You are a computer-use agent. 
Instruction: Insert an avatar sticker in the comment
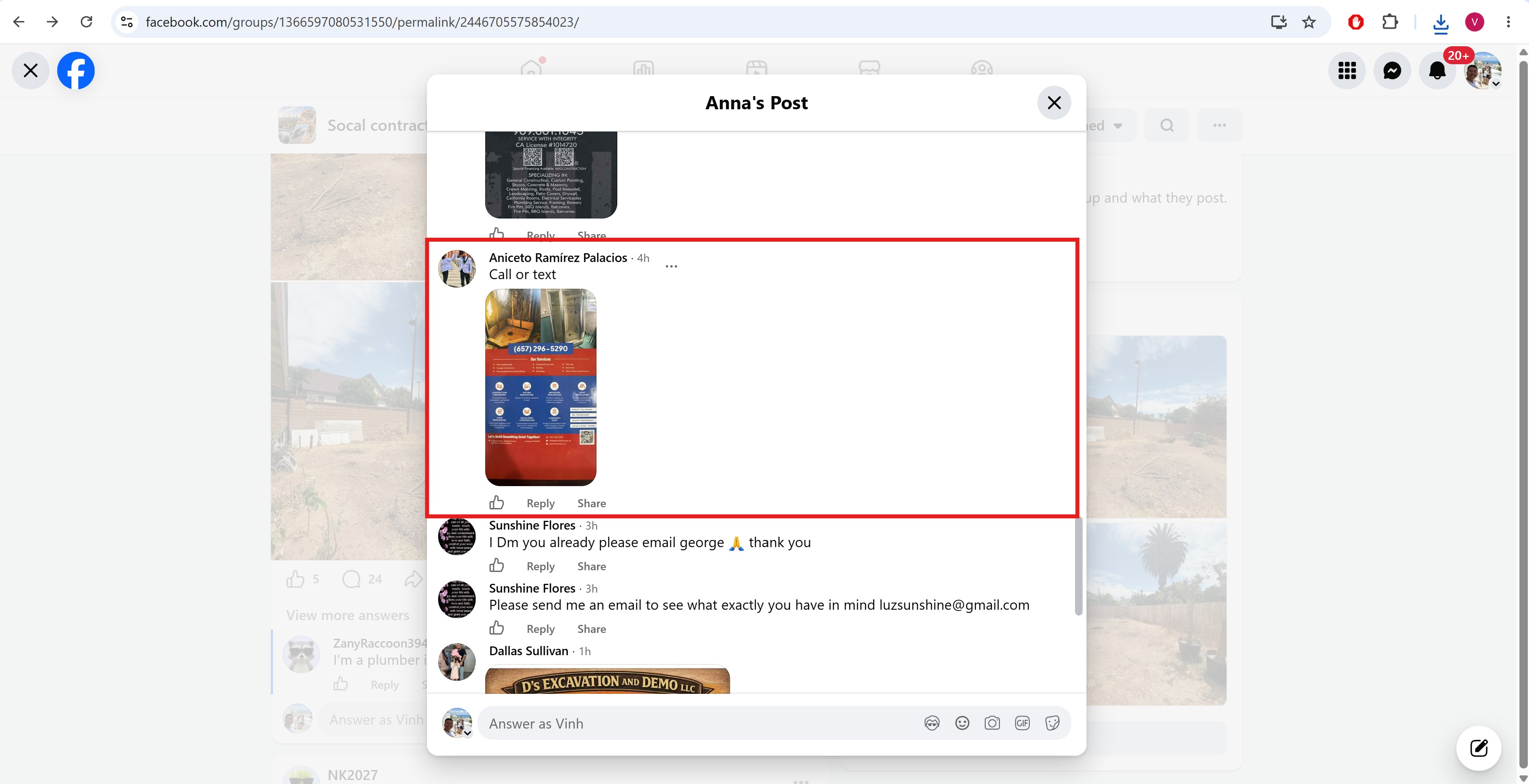932,723
